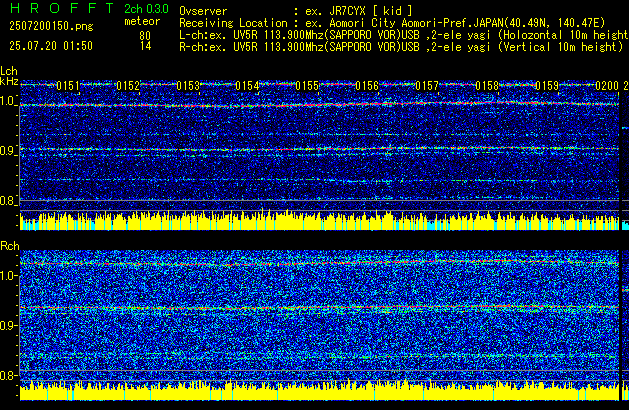
Task: Click the 0154 time marker
Action: click(x=248, y=86)
